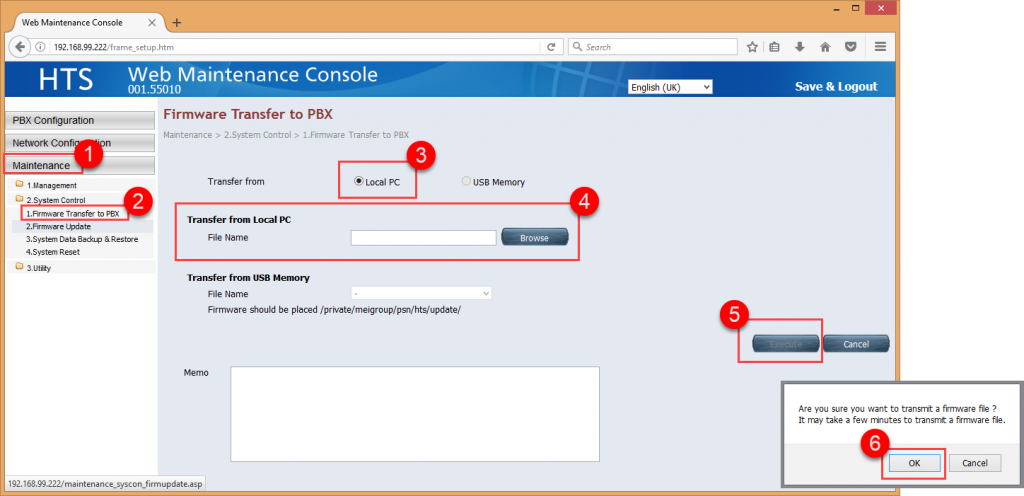The width and height of the screenshot is (1024, 496).
Task: Expand 3.Utility tree node
Action: [39, 268]
